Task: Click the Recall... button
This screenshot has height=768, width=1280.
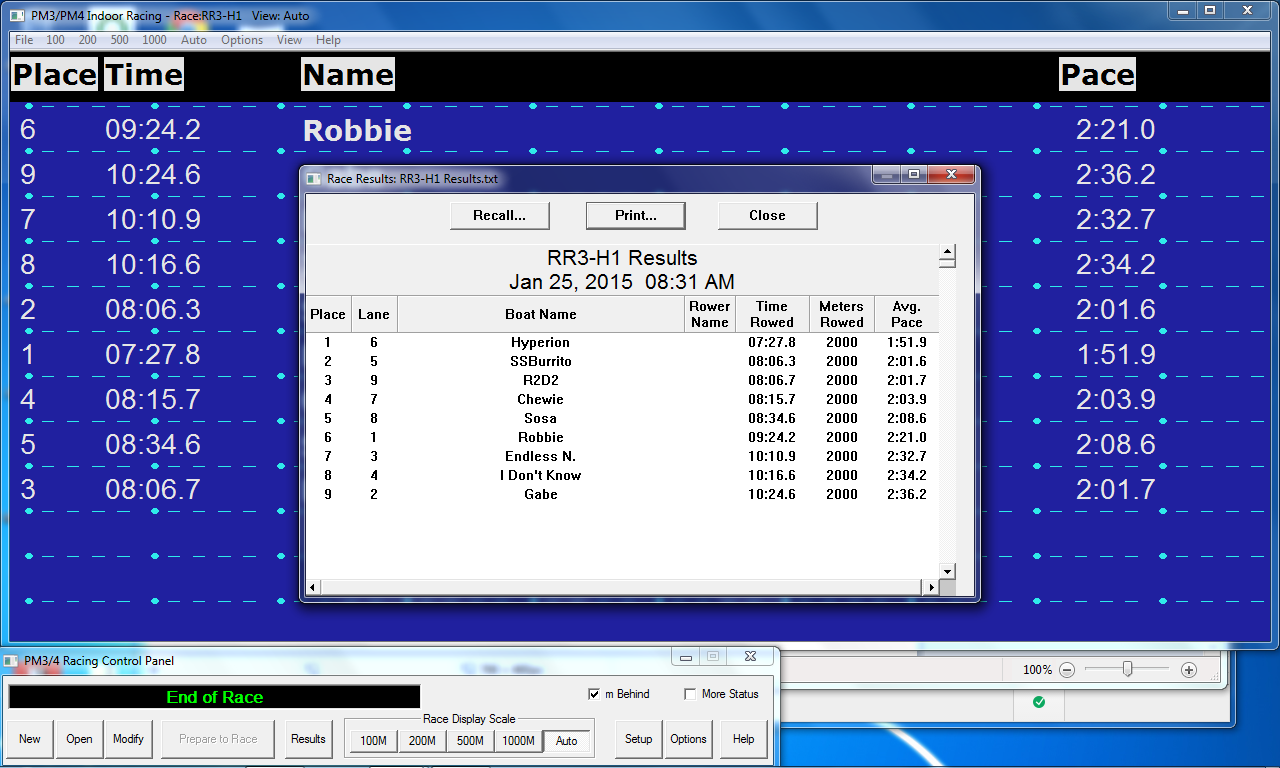Action: pos(499,215)
